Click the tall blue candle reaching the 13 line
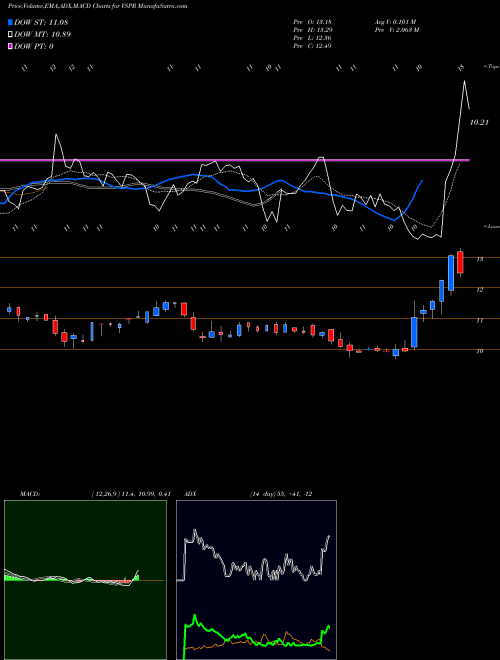The image size is (500, 660). 451,273
